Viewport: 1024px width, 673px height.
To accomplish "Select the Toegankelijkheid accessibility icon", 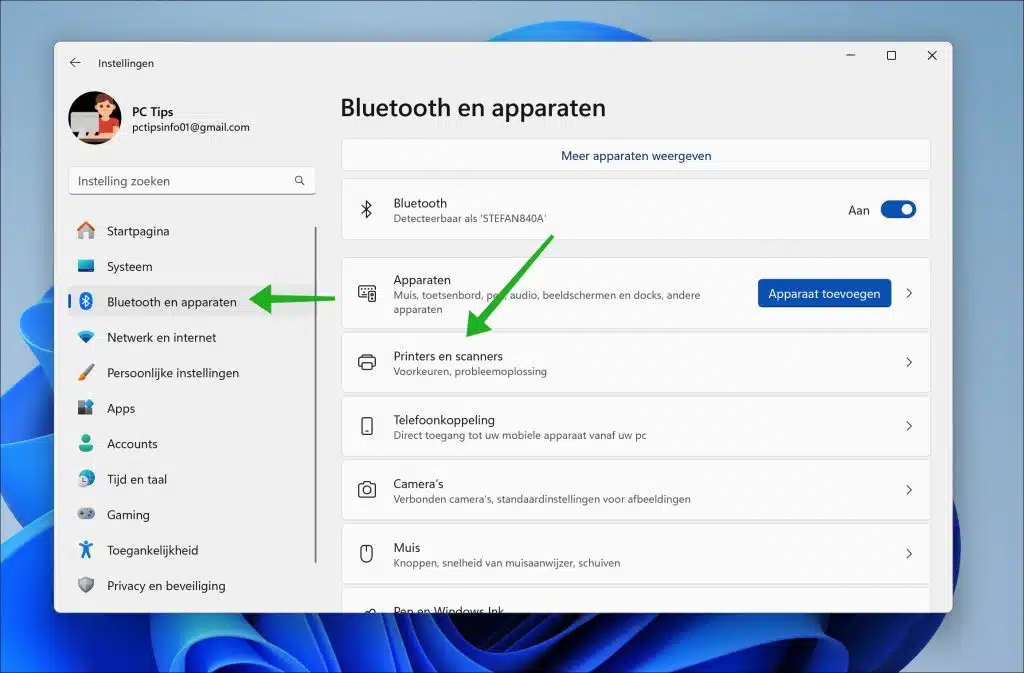I will tap(88, 550).
